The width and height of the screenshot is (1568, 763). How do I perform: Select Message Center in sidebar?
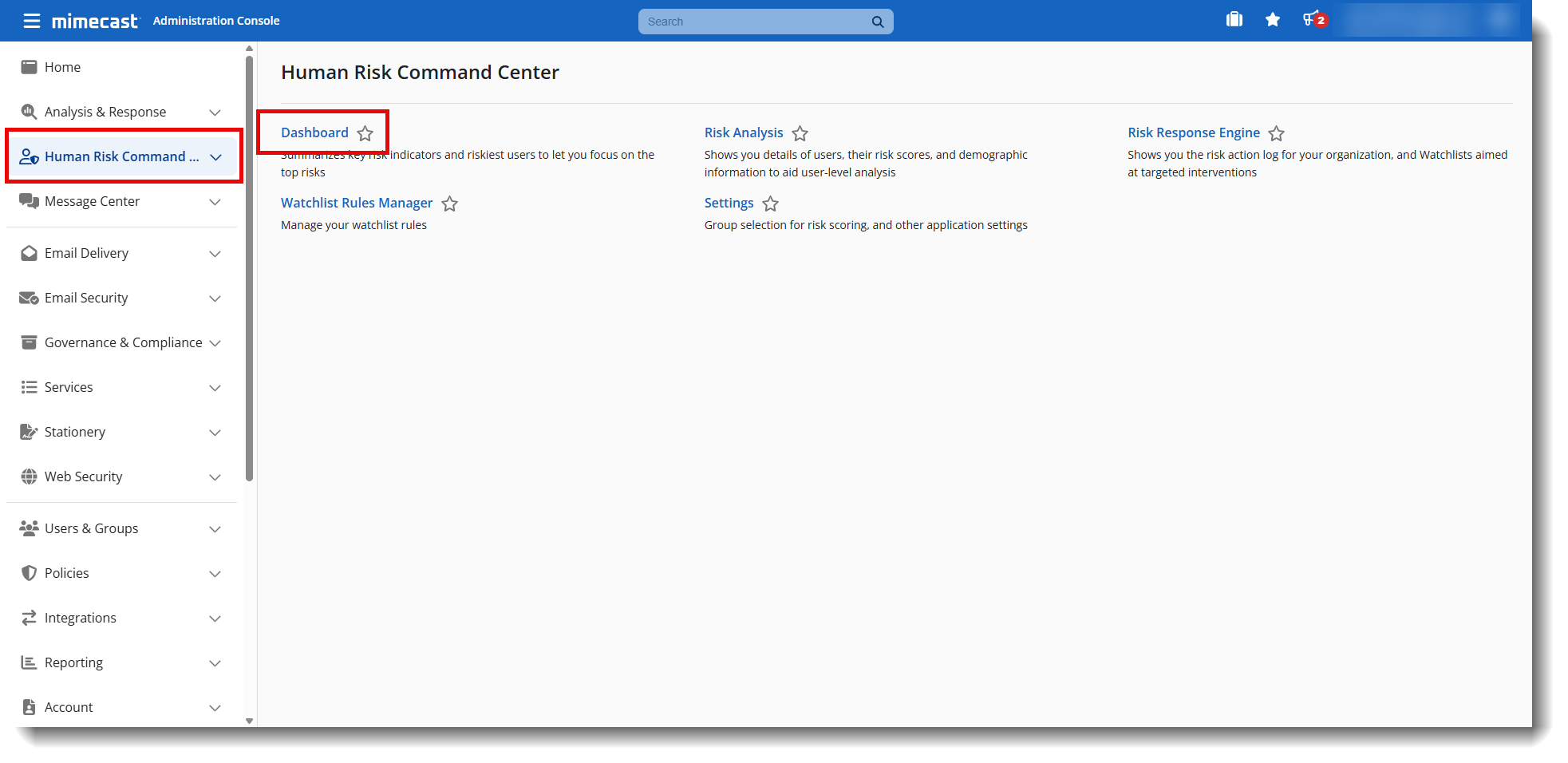[x=92, y=201]
